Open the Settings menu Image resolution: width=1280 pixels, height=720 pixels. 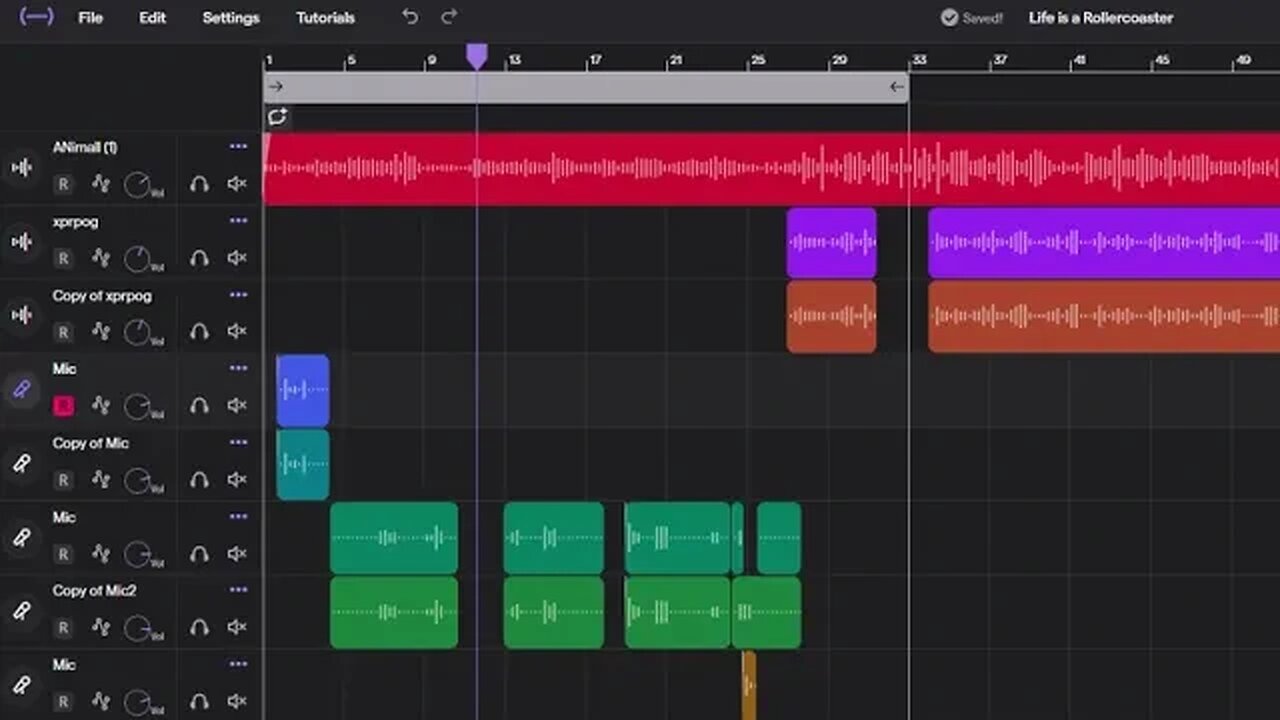[x=231, y=18]
